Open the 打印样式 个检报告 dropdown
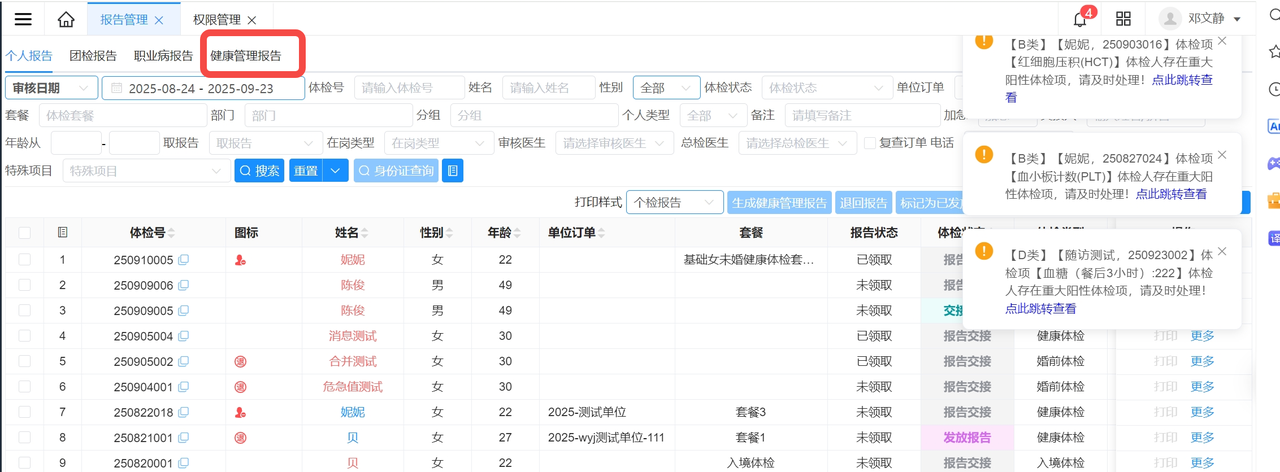 [x=674, y=202]
